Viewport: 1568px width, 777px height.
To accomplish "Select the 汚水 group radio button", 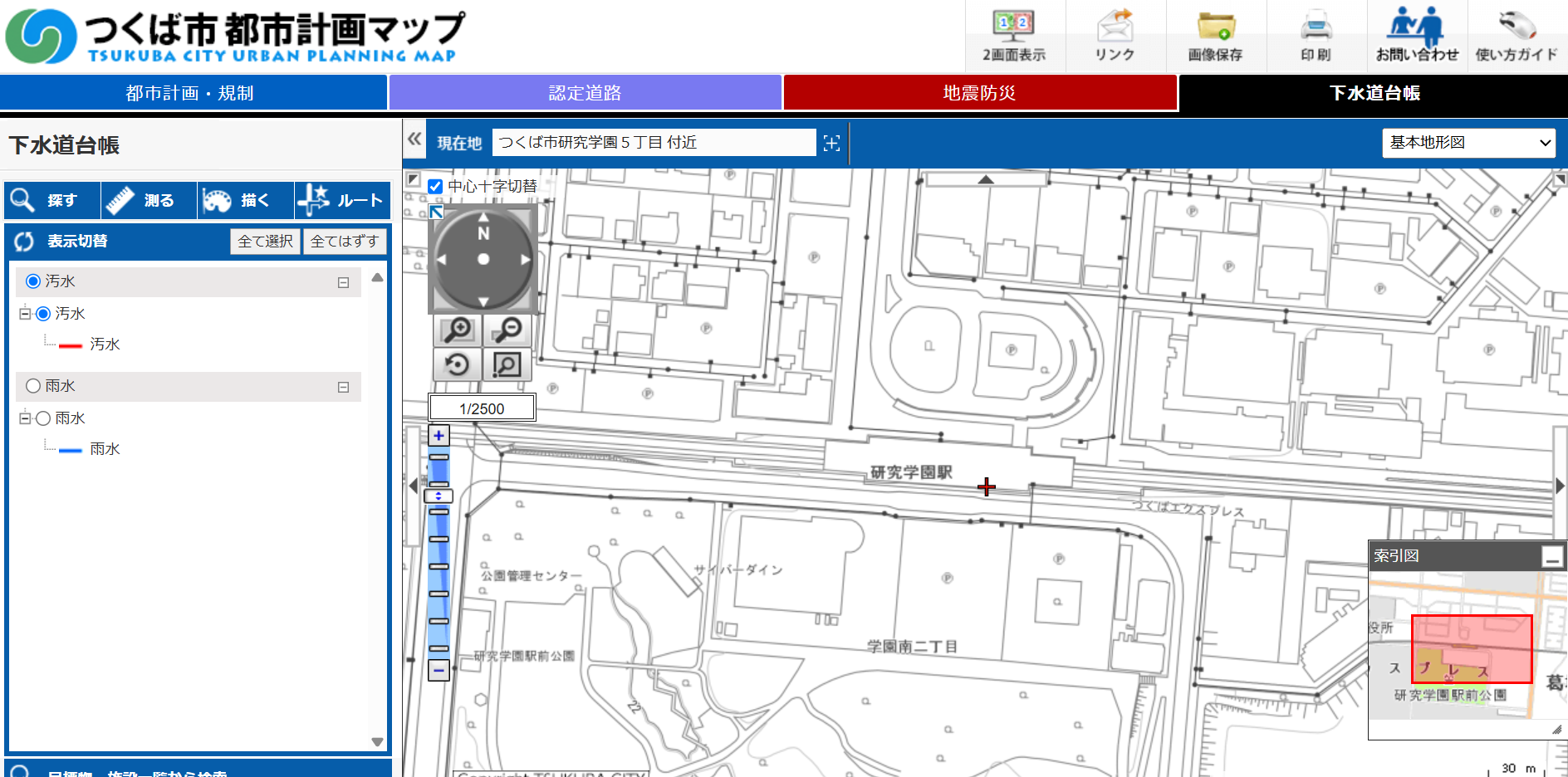I will [x=33, y=281].
